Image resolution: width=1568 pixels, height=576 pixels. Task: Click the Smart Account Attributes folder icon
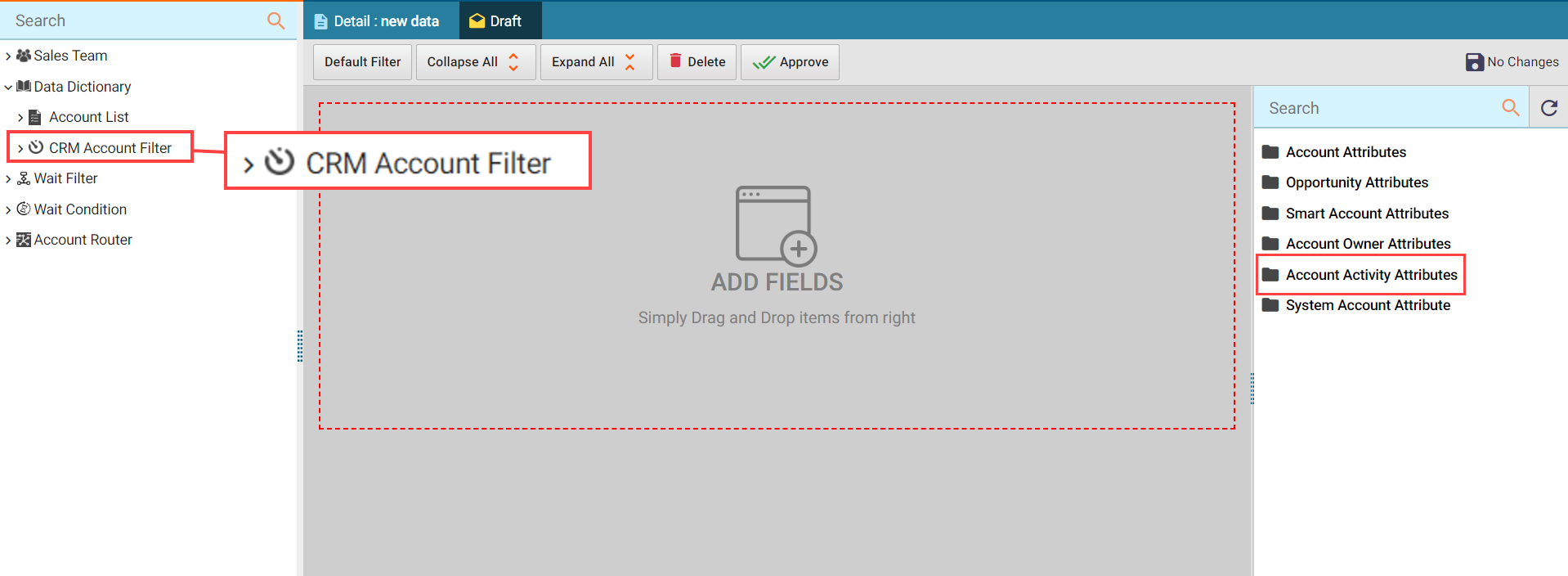tap(1270, 214)
